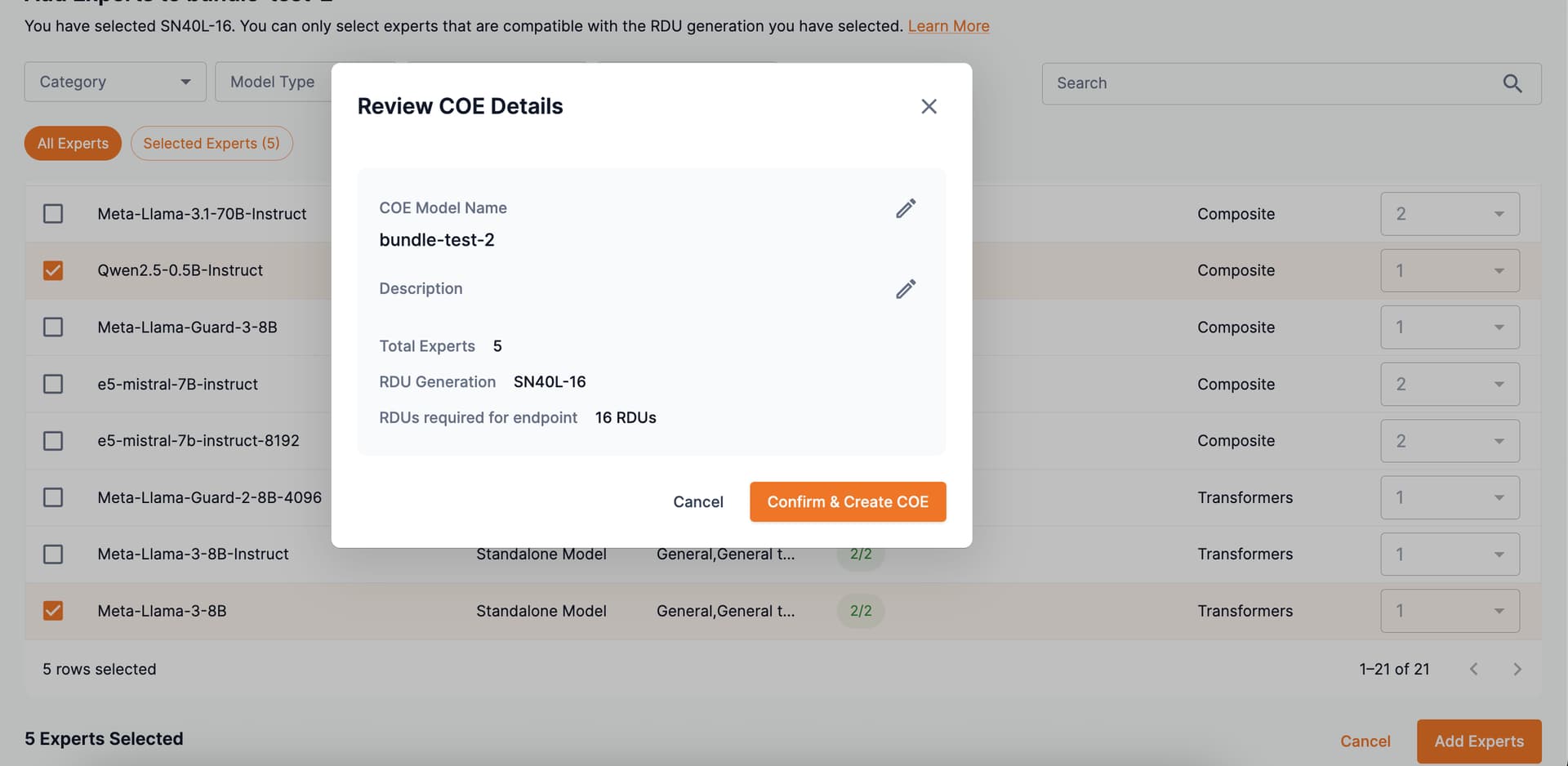The width and height of the screenshot is (1568, 766).
Task: Click the bottom Cancel link beside Add Experts
Action: tap(1365, 742)
